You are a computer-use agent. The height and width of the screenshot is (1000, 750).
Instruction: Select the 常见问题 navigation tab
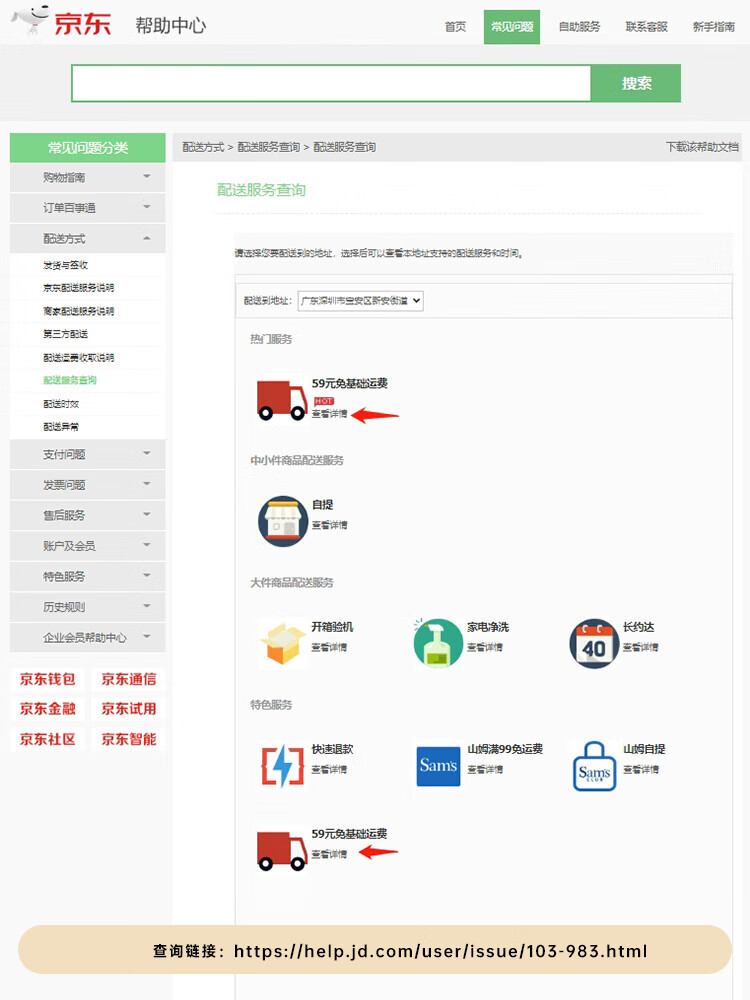[512, 27]
